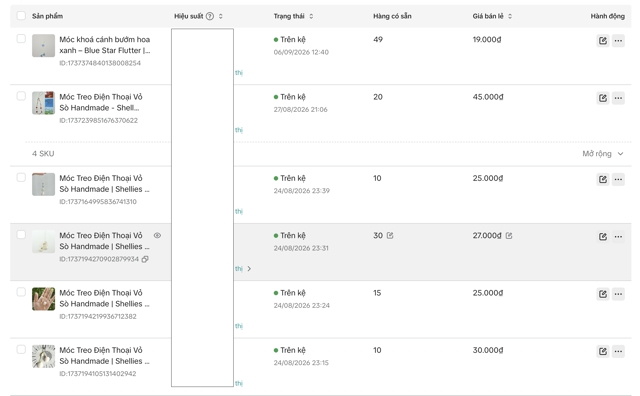
Task: Edit the Blue Star Flutter keychain product
Action: [x=602, y=40]
